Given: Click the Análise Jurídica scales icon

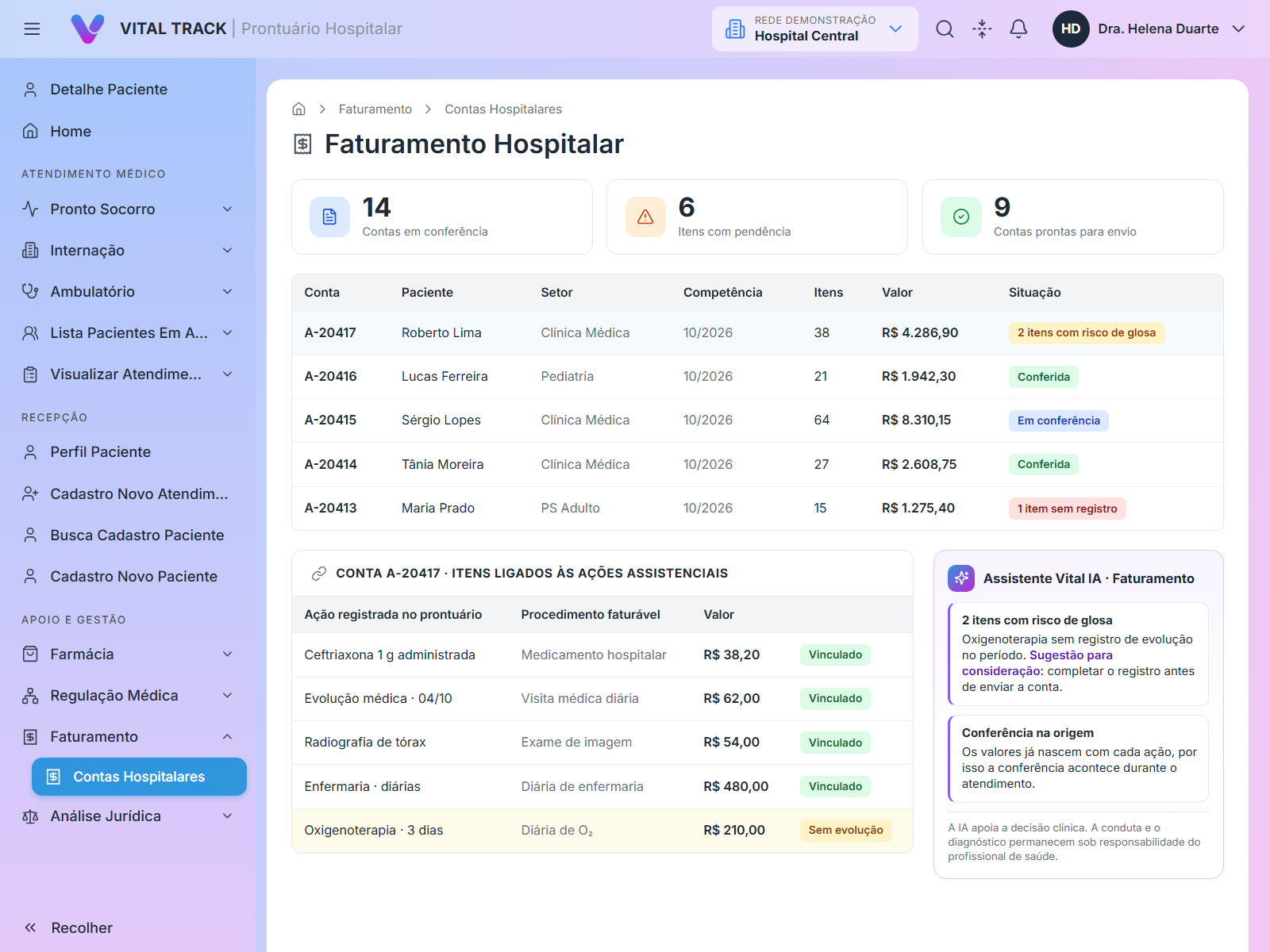Looking at the screenshot, I should tap(30, 816).
